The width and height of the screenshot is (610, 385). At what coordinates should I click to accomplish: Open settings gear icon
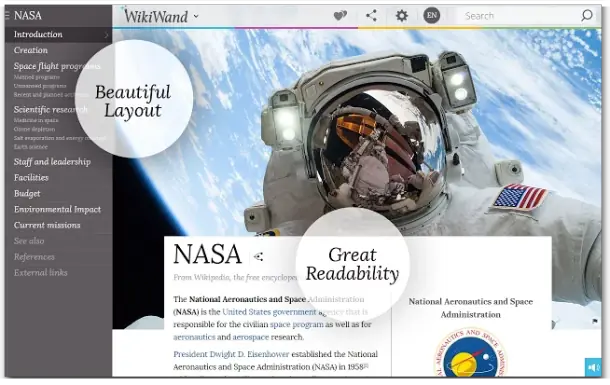tap(401, 16)
